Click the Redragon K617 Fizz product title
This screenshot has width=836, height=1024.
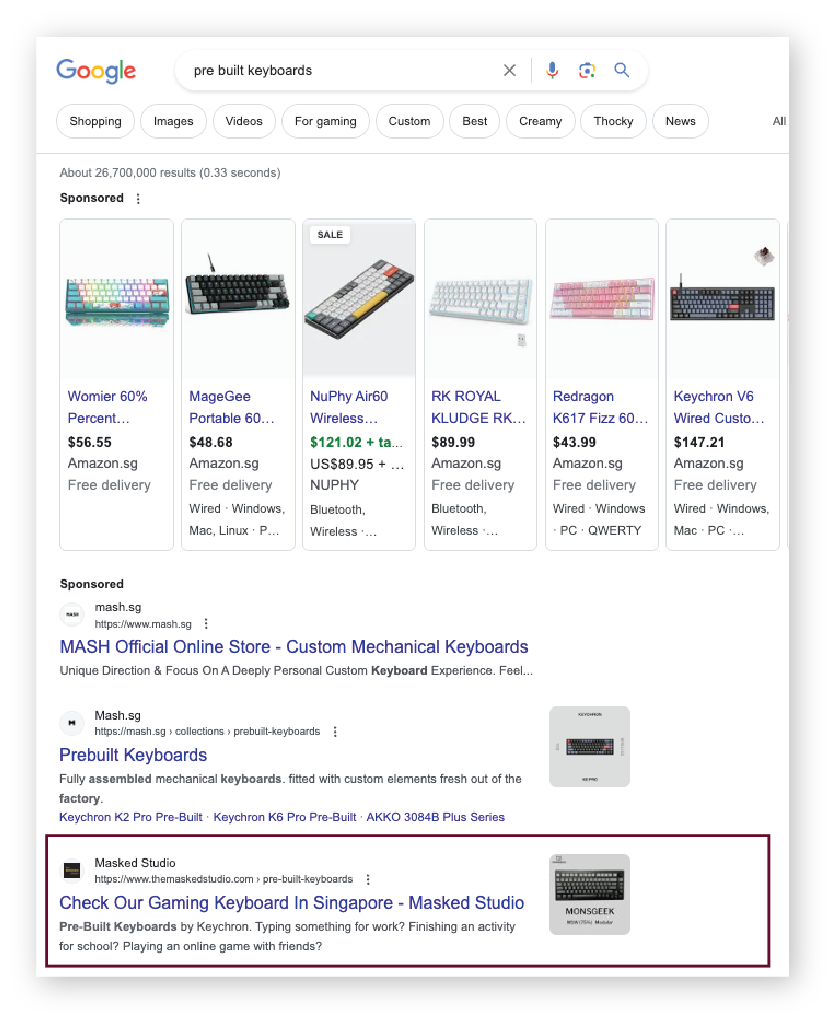click(x=600, y=407)
